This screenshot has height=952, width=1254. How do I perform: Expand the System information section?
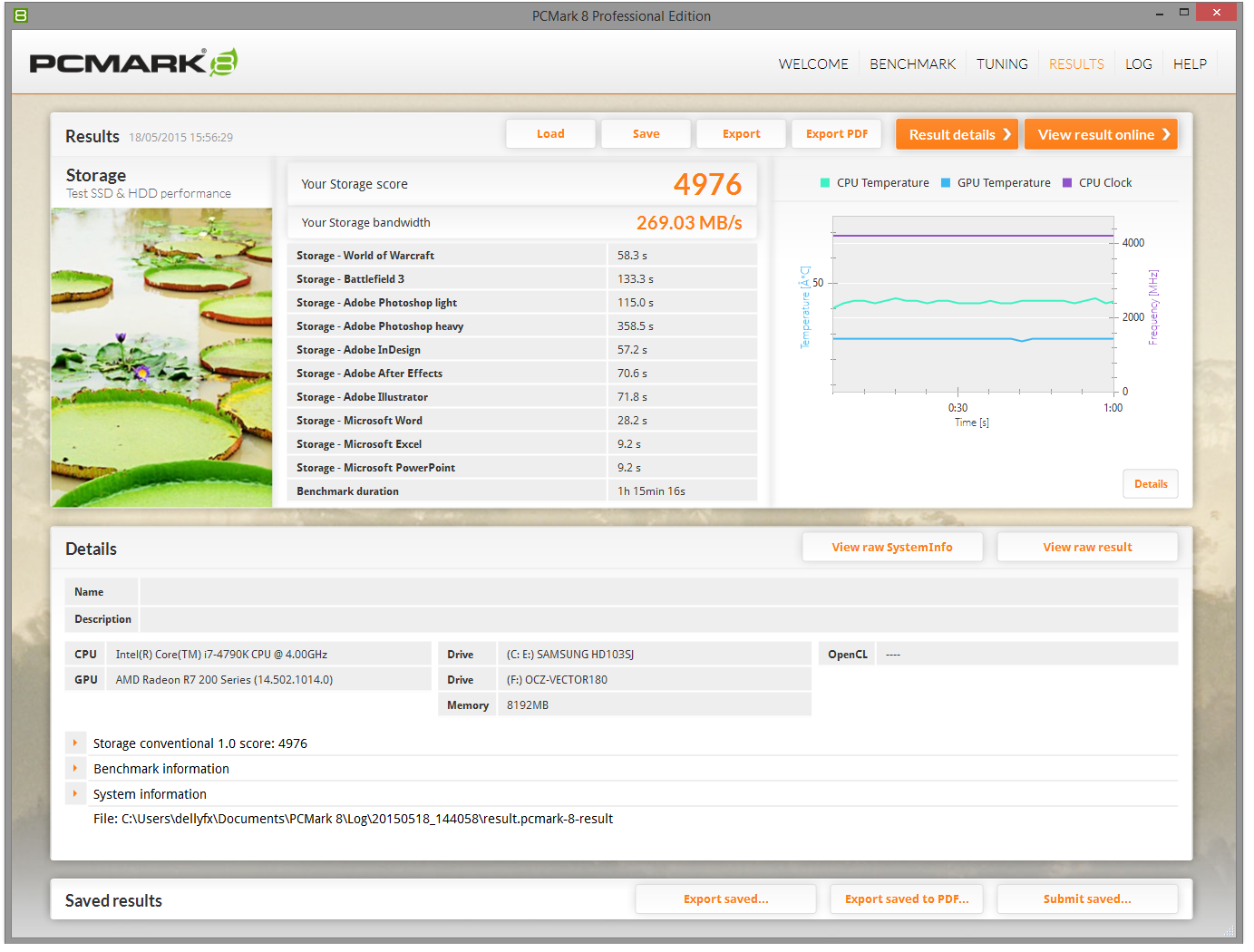click(75, 794)
